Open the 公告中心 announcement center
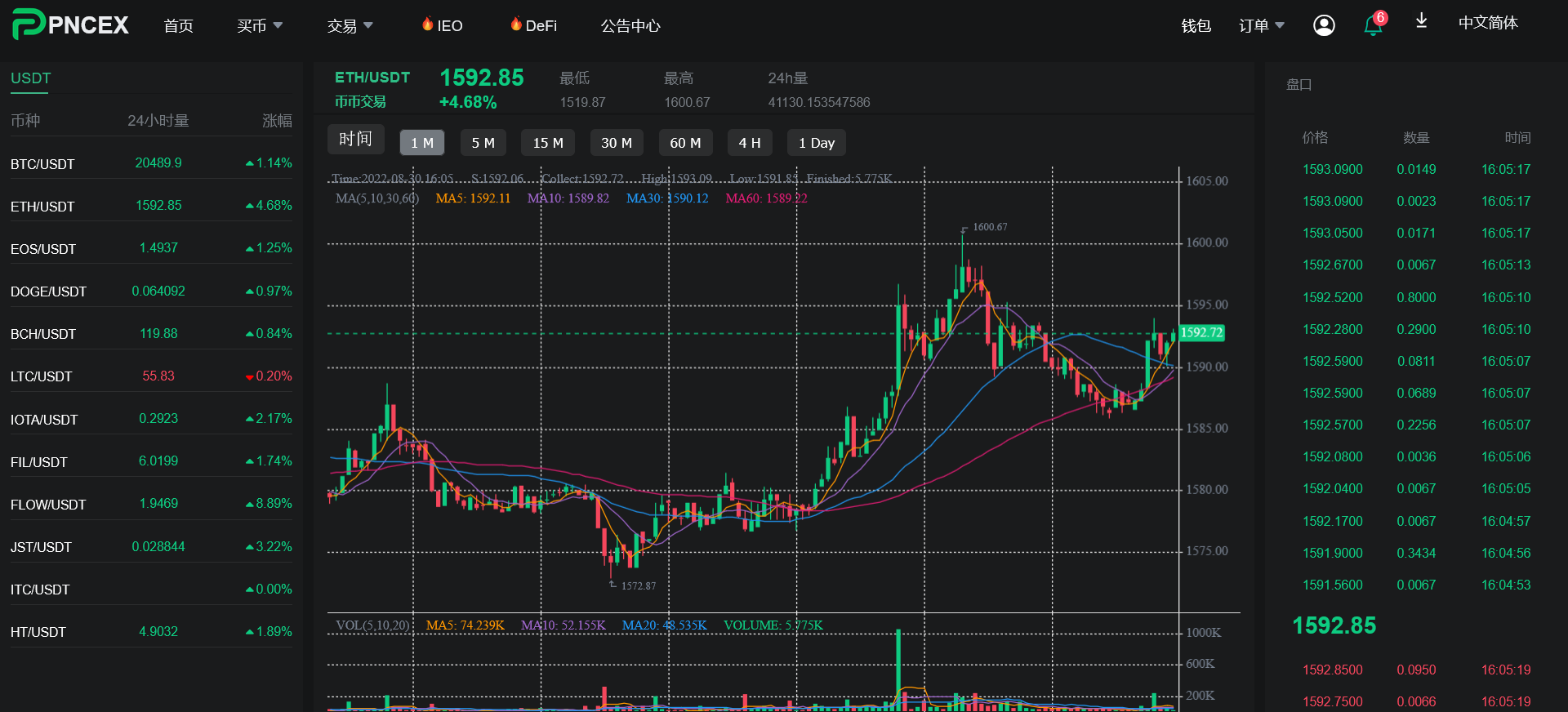This screenshot has width=1568, height=712. point(630,26)
